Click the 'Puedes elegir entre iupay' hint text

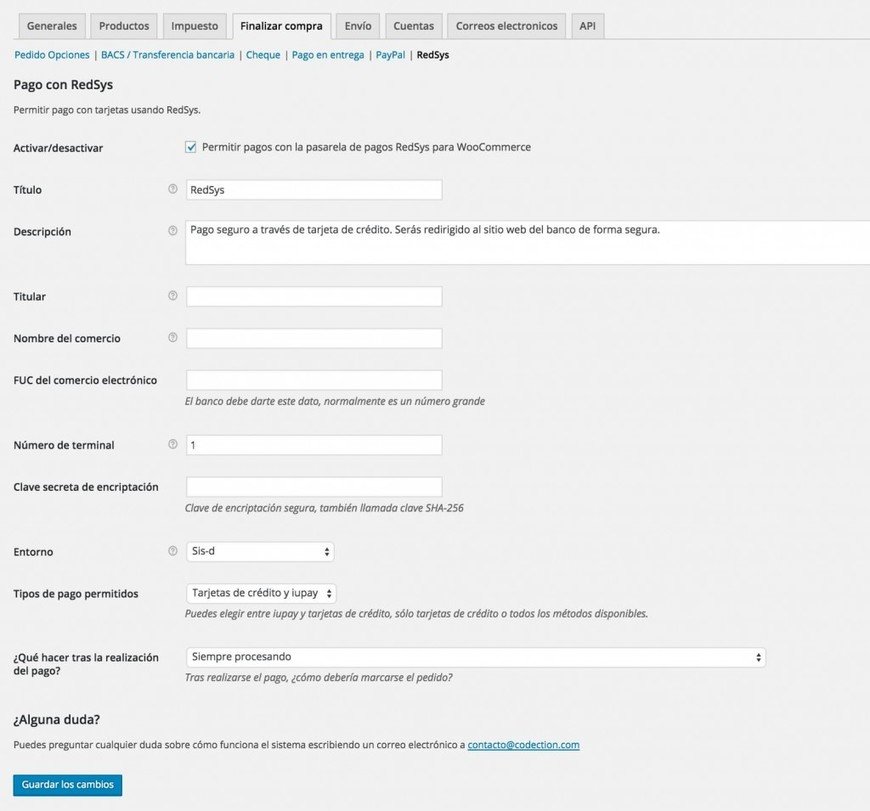coord(416,614)
